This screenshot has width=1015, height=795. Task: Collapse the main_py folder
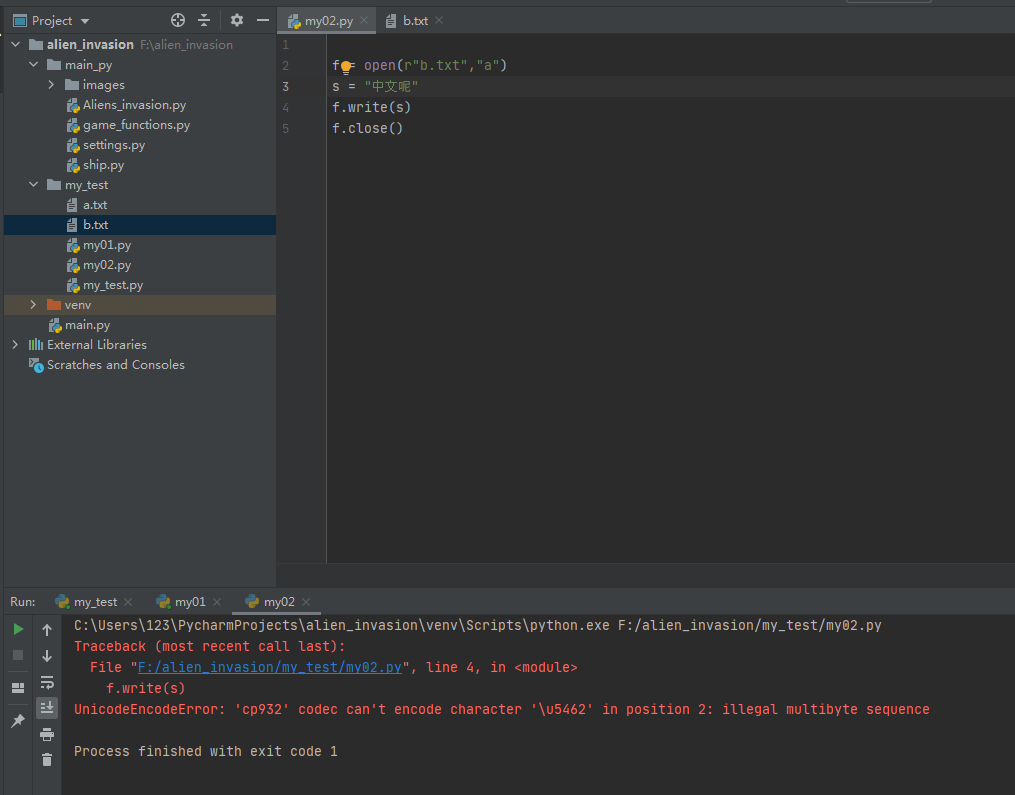(34, 65)
